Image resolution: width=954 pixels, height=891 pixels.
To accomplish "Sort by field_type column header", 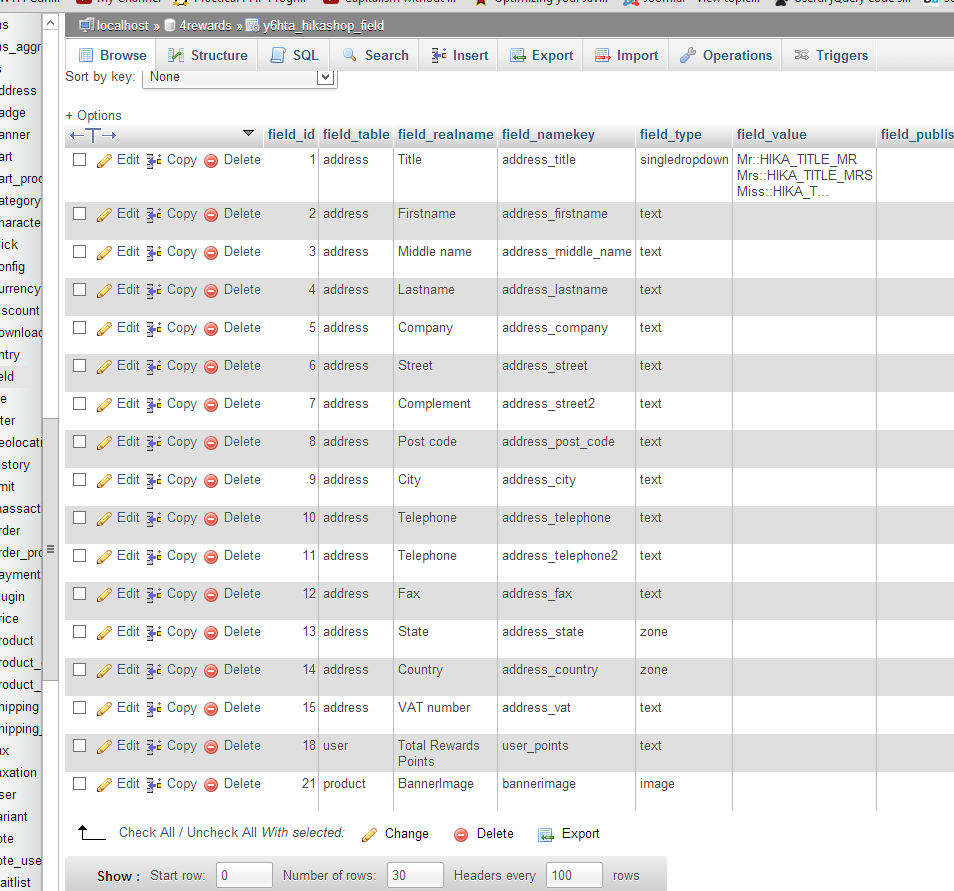I will [670, 135].
